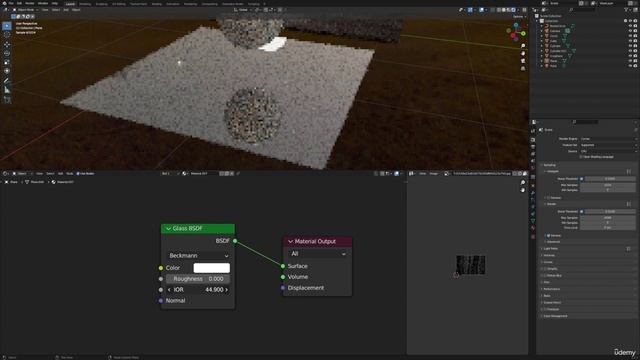Screen dimensions: 640x360
Task: Enable the Simplify panel checkbox
Action: coord(544,269)
